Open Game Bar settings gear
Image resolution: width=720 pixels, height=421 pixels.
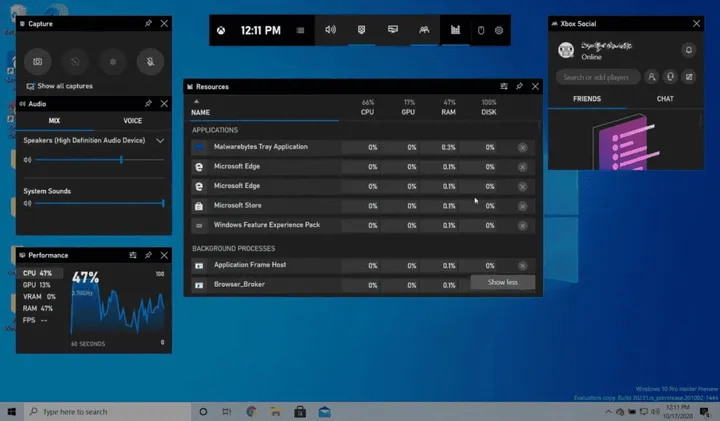pyautogui.click(x=499, y=31)
